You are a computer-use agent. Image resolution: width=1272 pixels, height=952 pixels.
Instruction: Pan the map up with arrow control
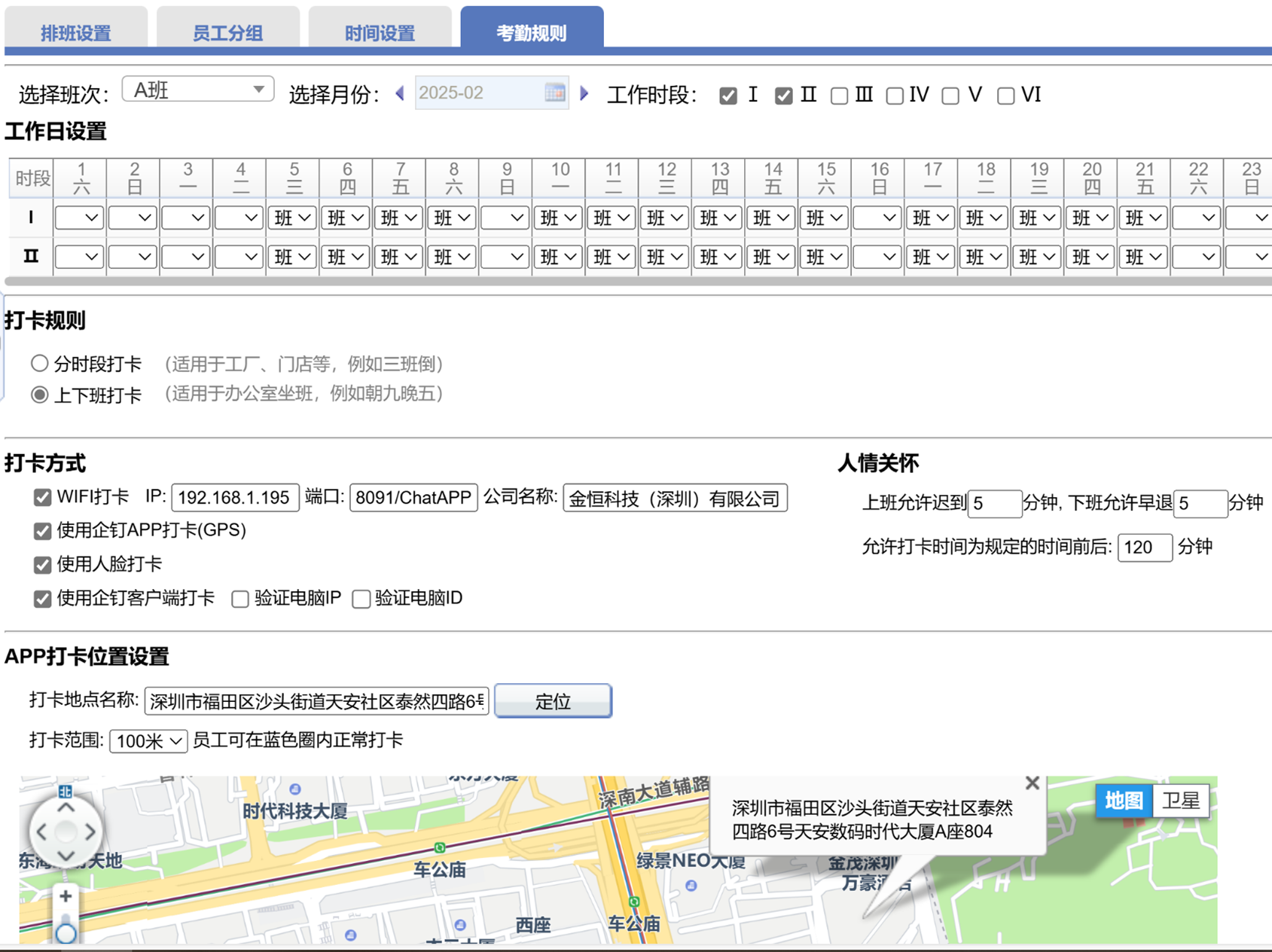coord(66,808)
